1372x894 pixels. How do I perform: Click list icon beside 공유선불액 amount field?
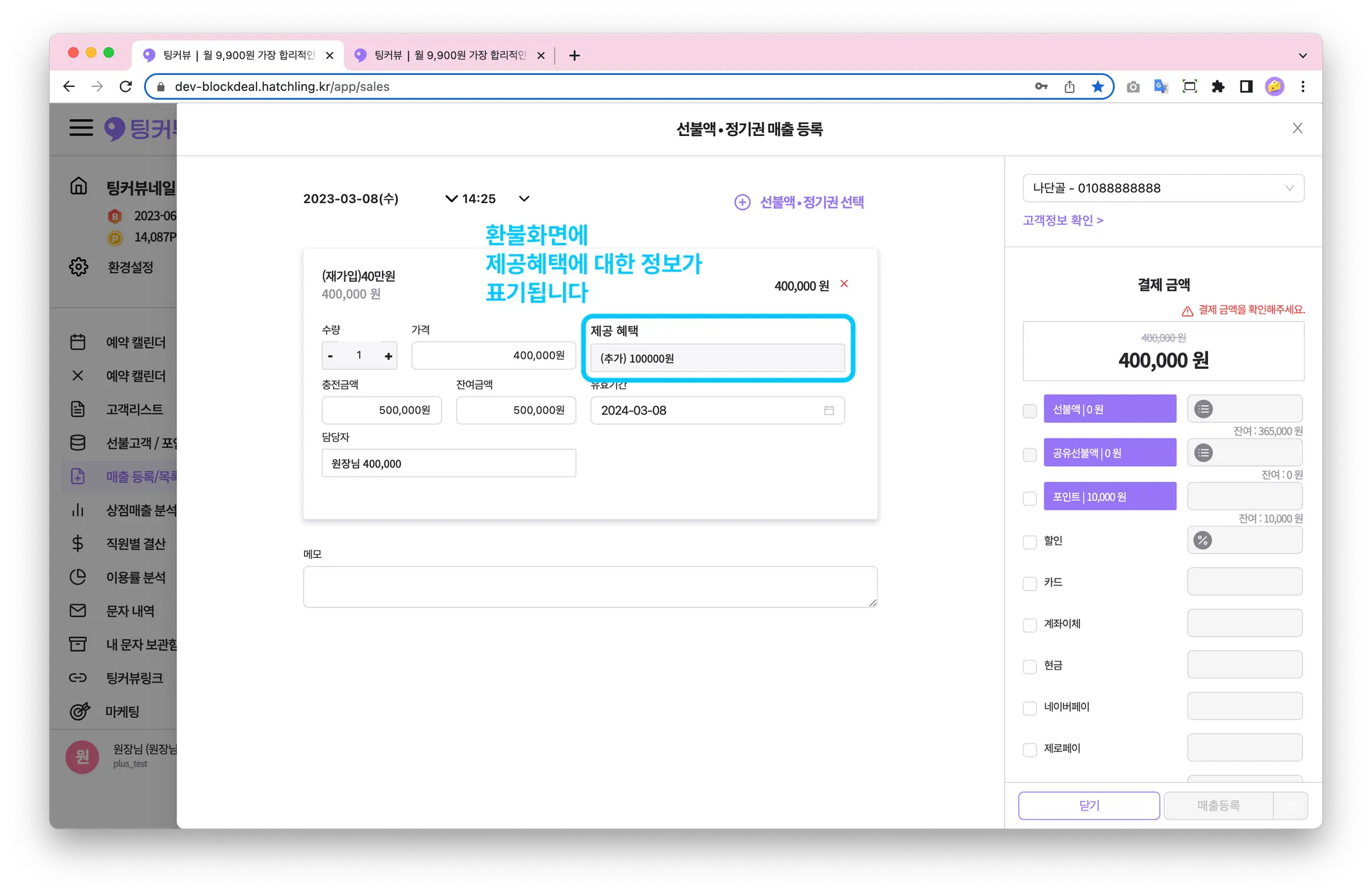(1203, 453)
